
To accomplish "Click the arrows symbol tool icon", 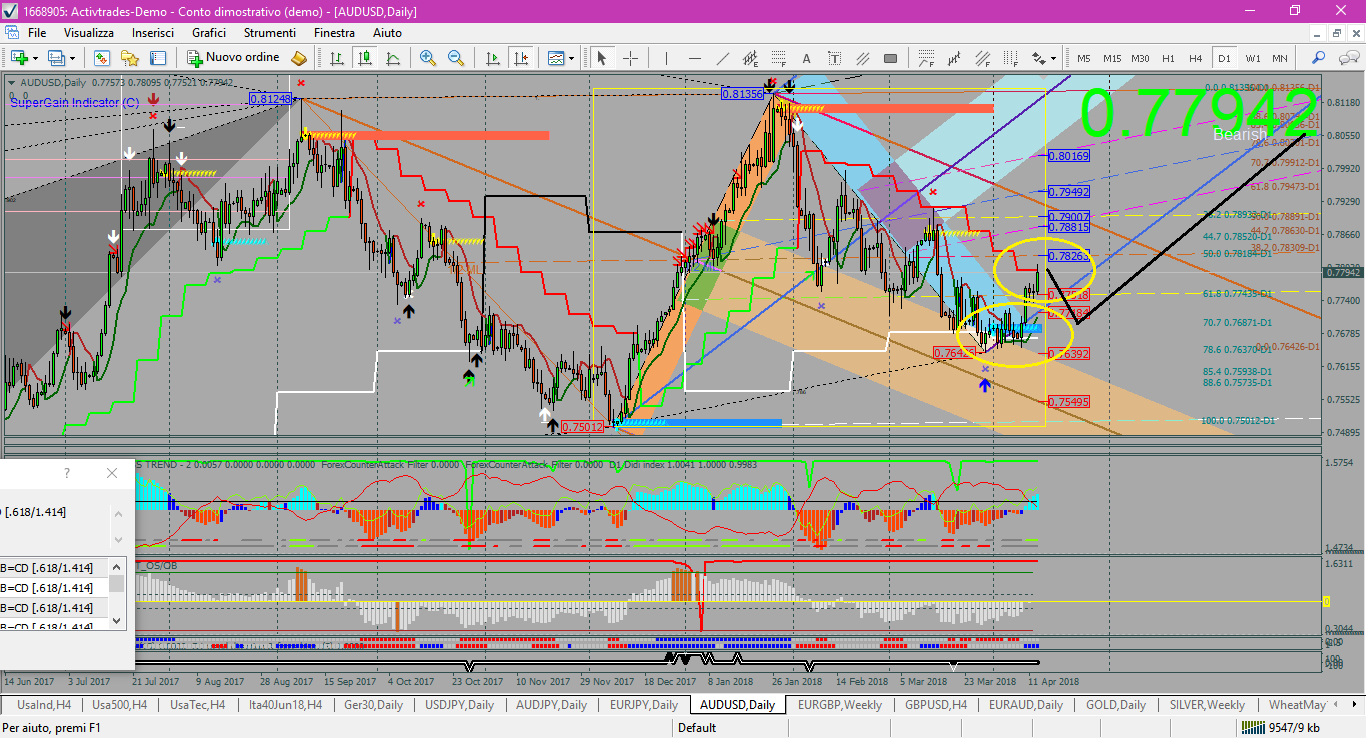I will pos(1037,58).
